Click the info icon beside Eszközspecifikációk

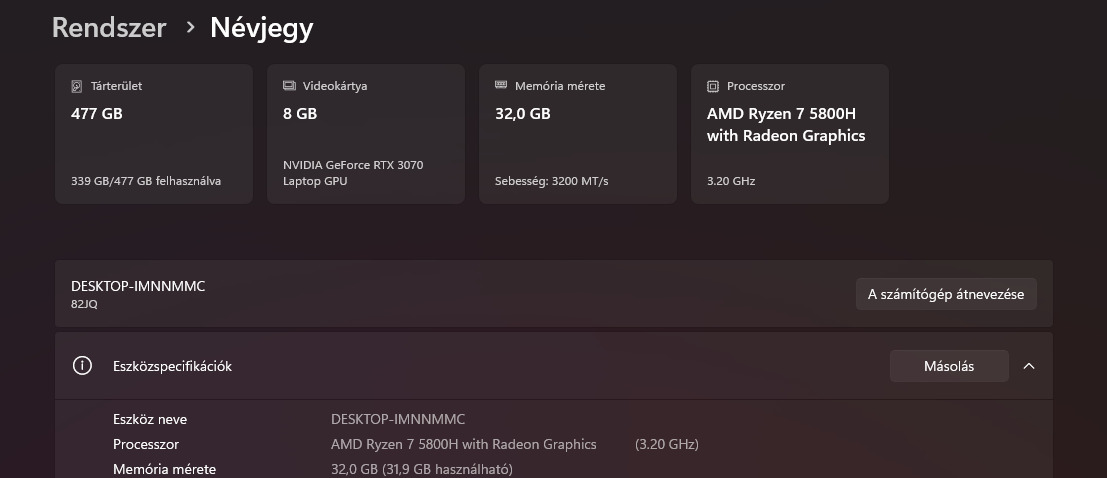click(x=82, y=366)
